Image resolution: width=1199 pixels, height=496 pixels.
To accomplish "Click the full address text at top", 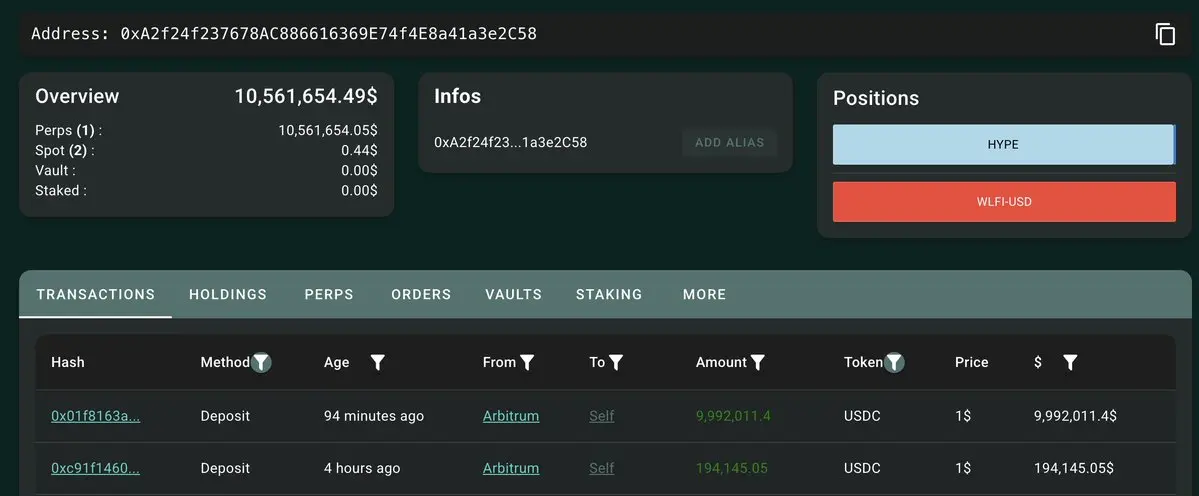I will tap(329, 34).
